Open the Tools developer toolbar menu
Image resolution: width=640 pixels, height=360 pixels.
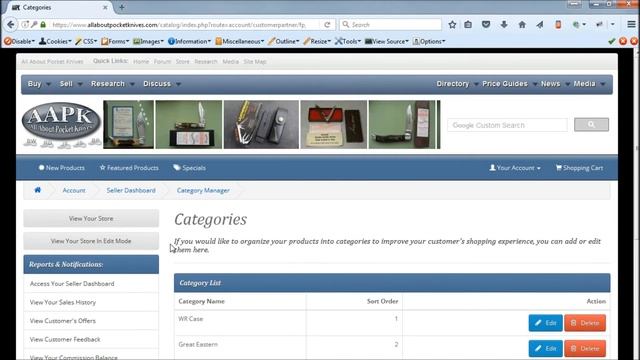[x=348, y=41]
